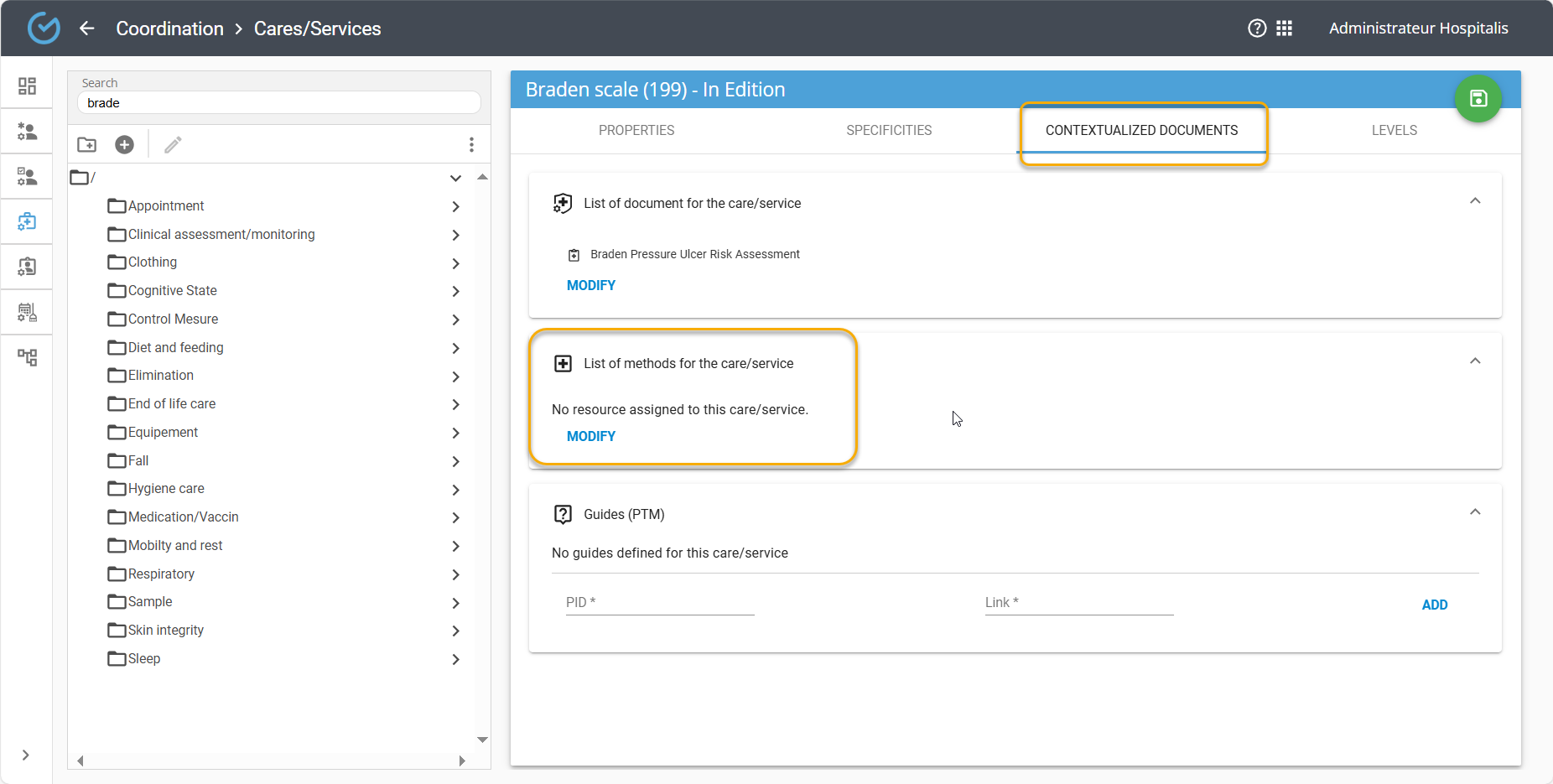Collapse the root folder dropdown arrow
The width and height of the screenshot is (1553, 784).
455,179
